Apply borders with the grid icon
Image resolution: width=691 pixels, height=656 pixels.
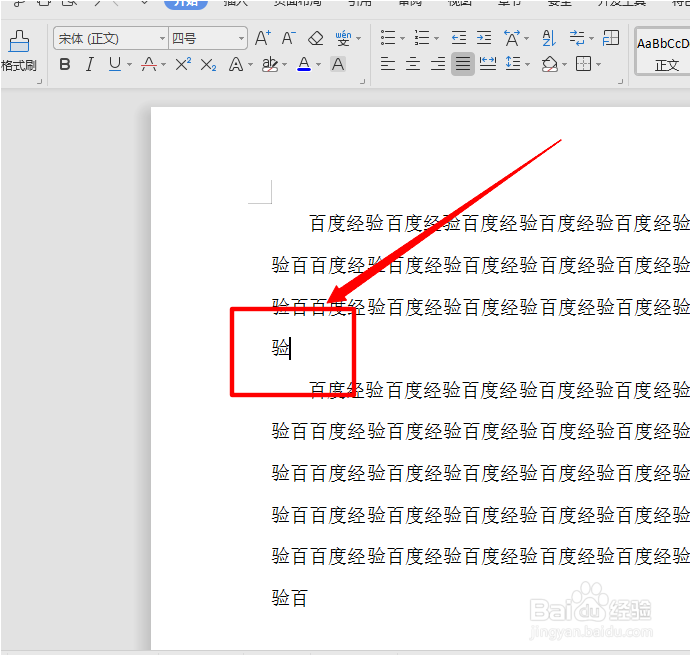click(583, 64)
